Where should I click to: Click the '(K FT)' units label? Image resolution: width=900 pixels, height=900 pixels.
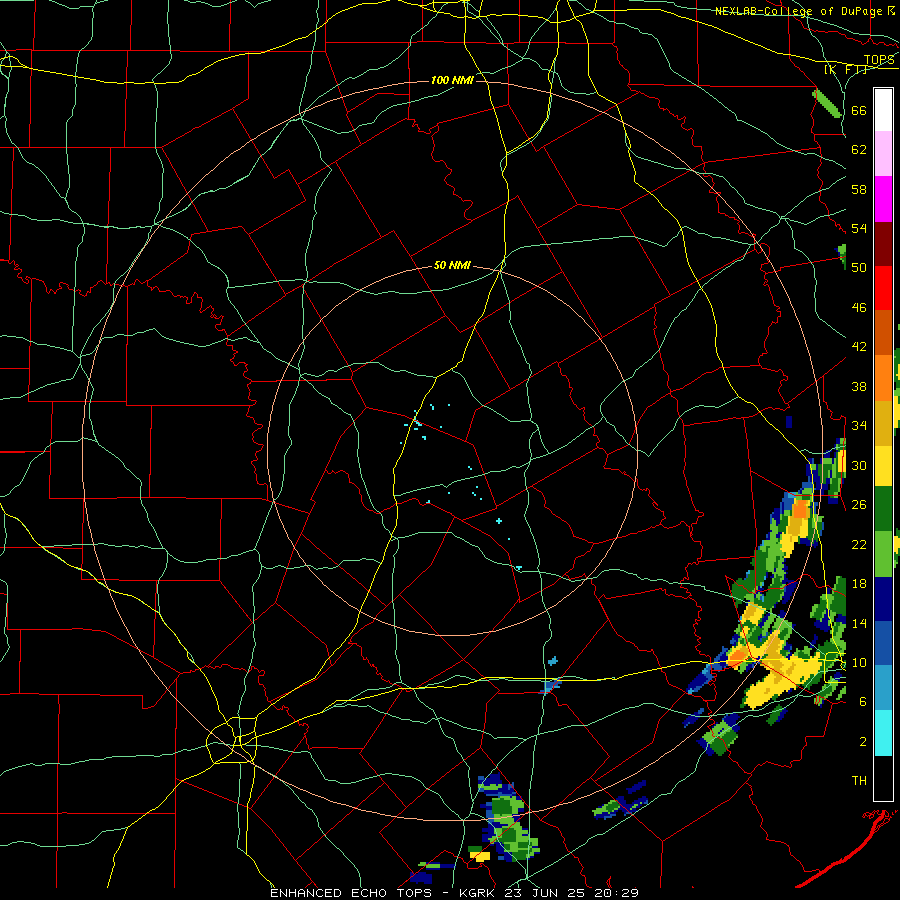pyautogui.click(x=845, y=70)
